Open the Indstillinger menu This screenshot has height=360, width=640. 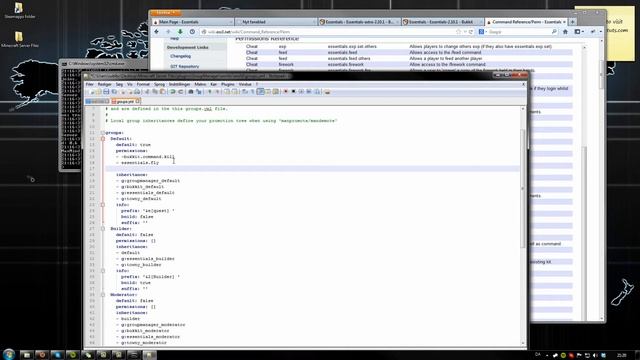[180, 84]
